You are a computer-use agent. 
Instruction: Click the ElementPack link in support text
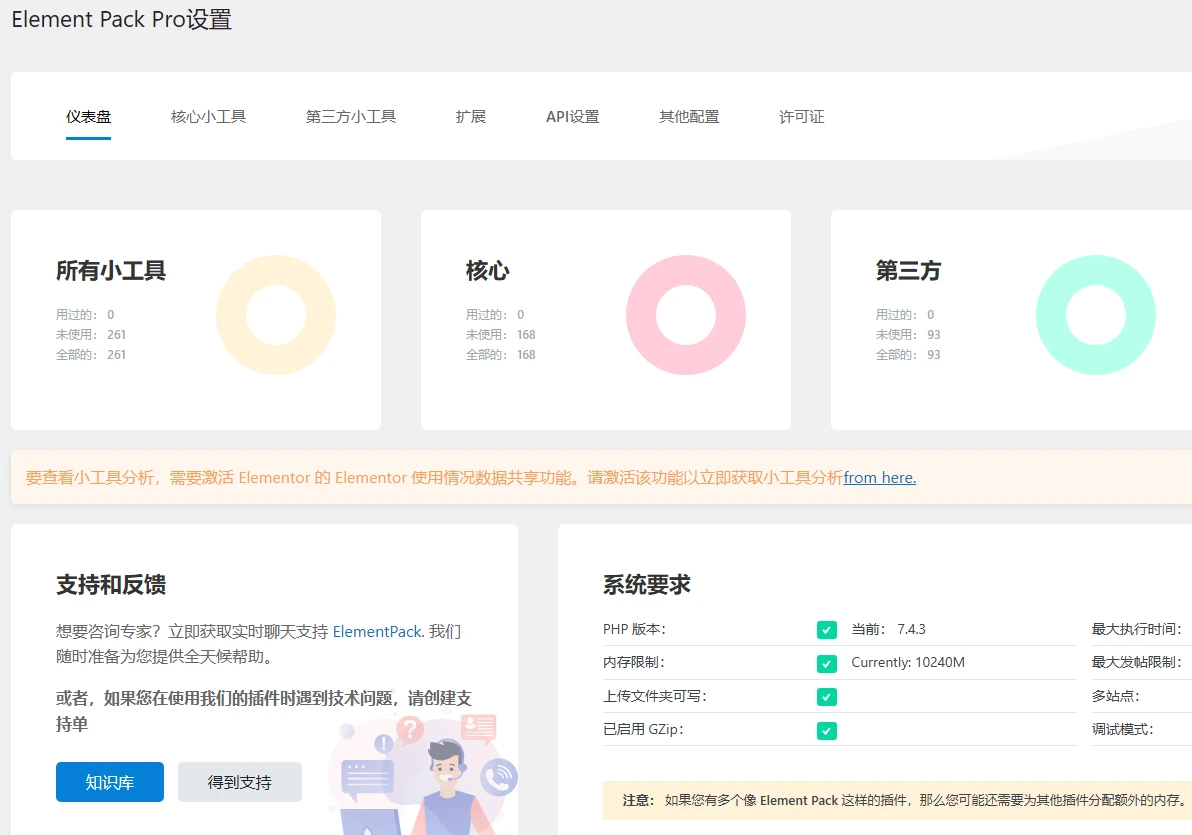click(377, 631)
